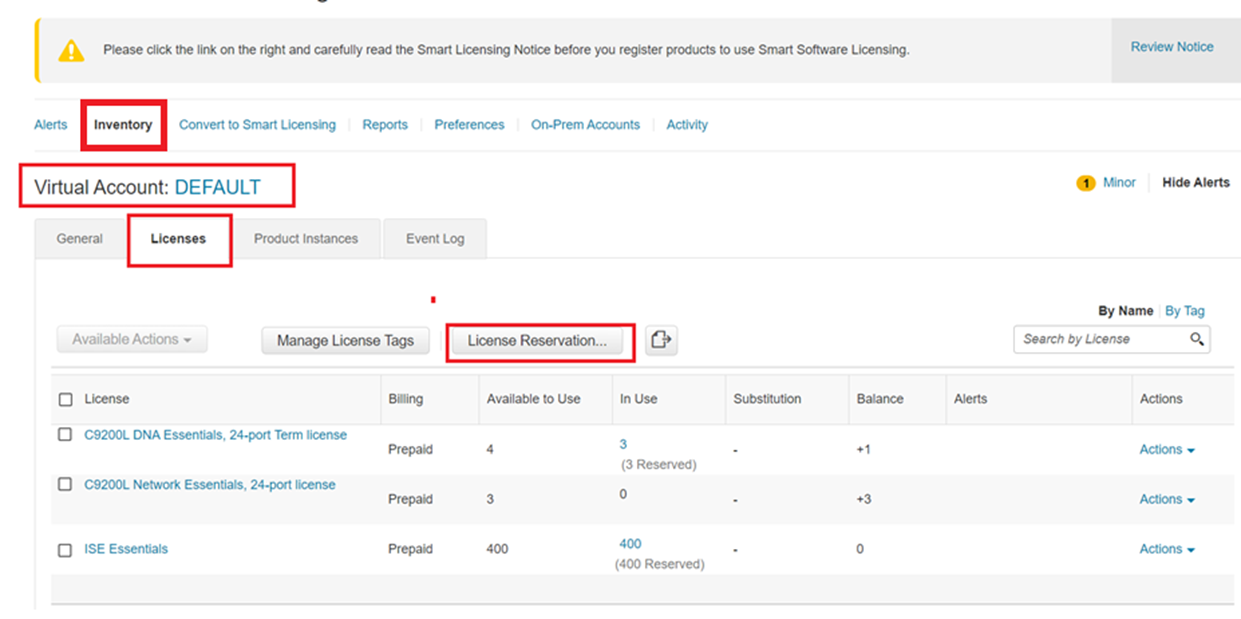Click the Manage License Tags button
This screenshot has height=619, width=1241.
point(345,340)
